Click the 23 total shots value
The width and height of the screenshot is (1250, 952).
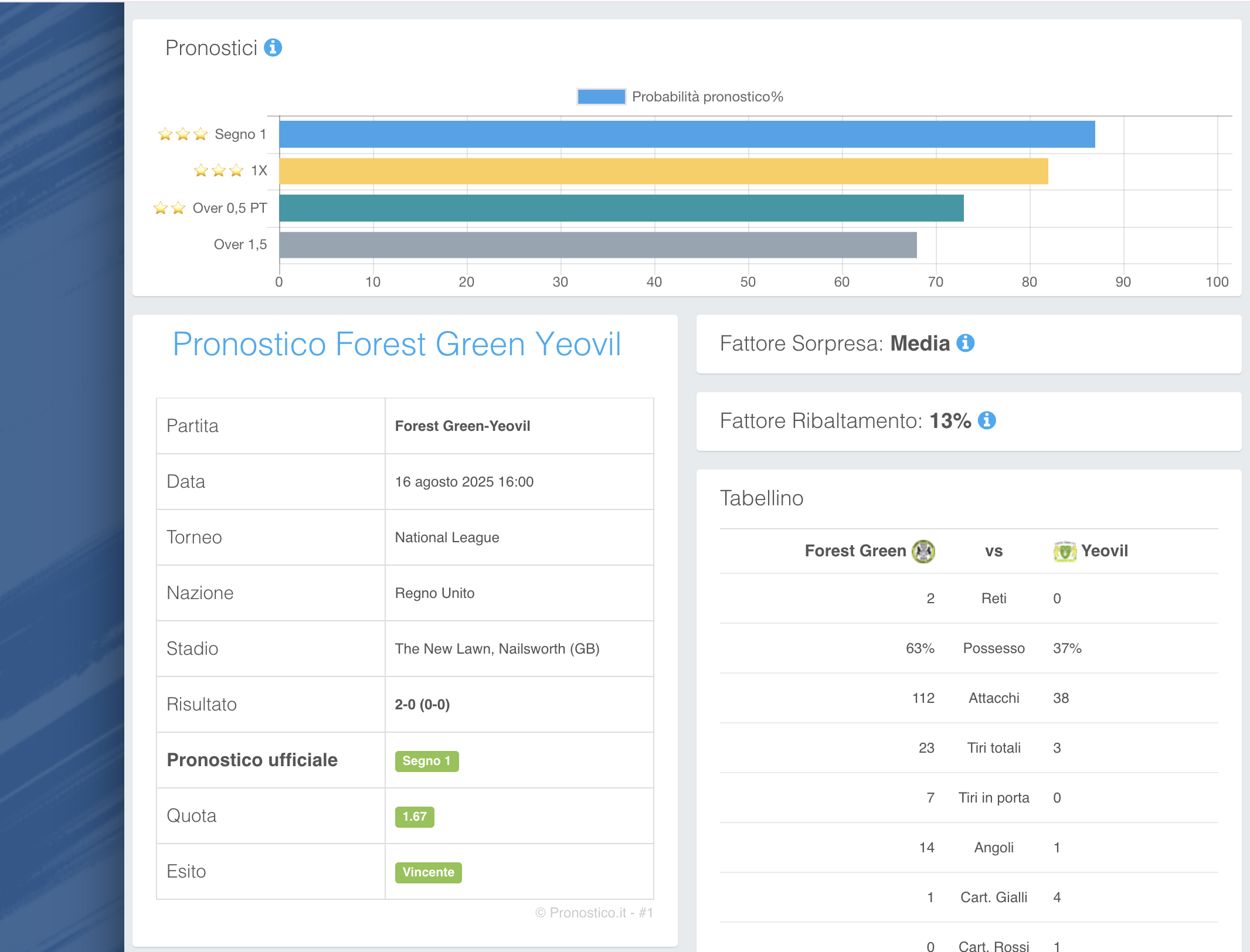[926, 748]
